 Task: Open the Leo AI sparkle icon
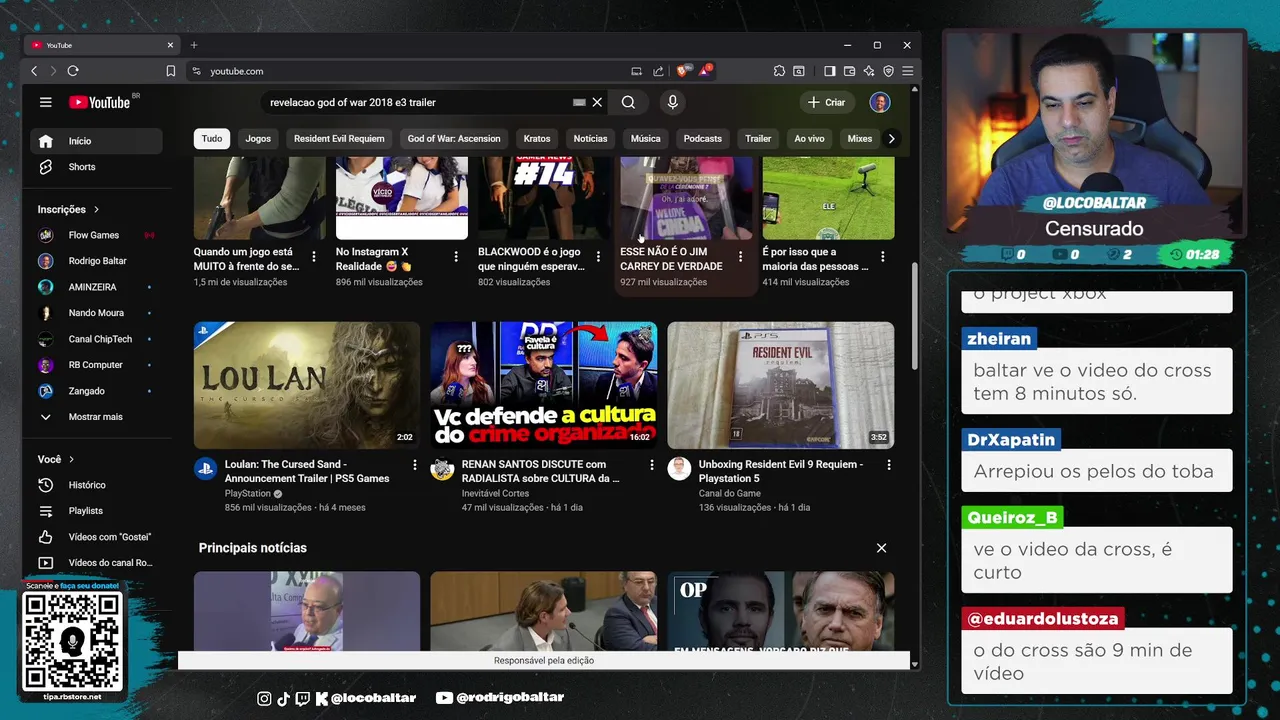[868, 71]
